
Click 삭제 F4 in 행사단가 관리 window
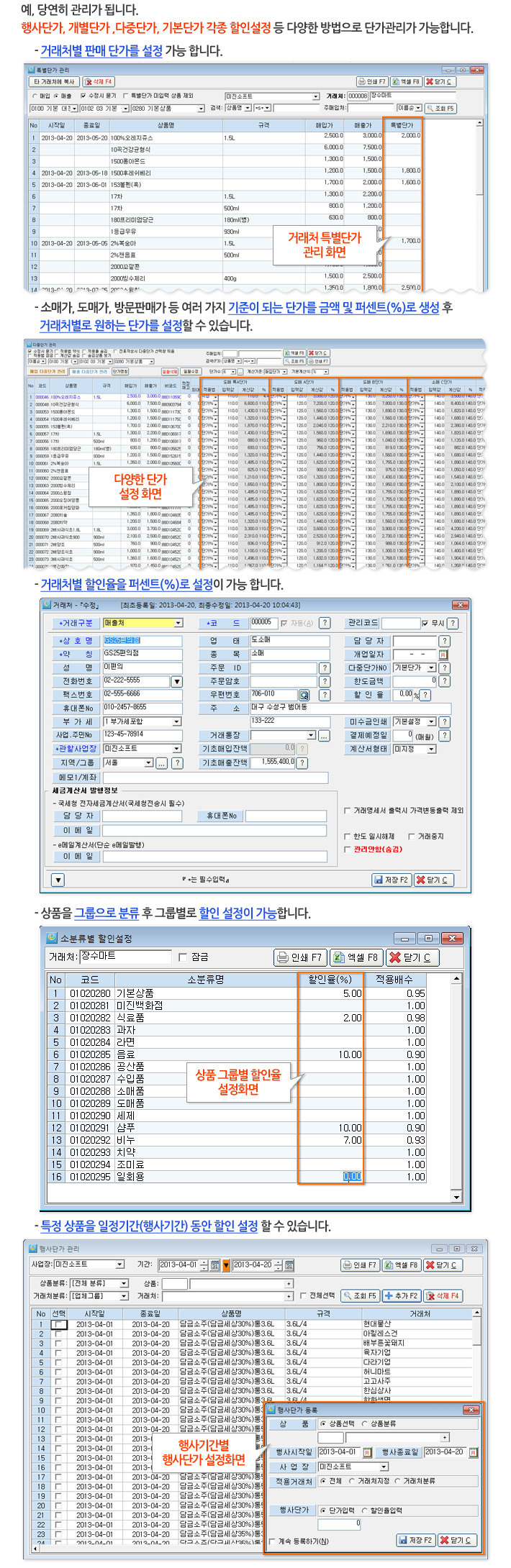(443, 1296)
